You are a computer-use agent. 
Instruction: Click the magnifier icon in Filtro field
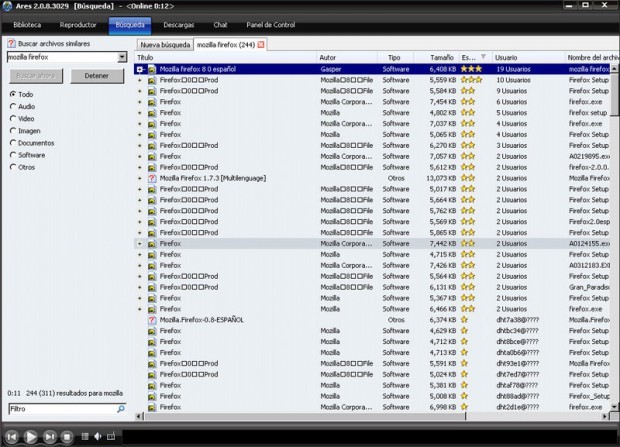click(x=121, y=409)
